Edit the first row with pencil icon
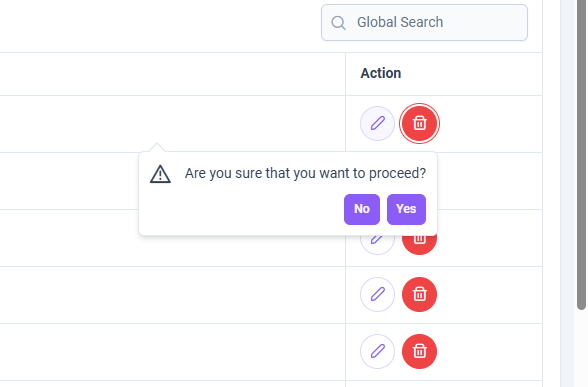Screen dimensions: 588x387 pos(377,123)
